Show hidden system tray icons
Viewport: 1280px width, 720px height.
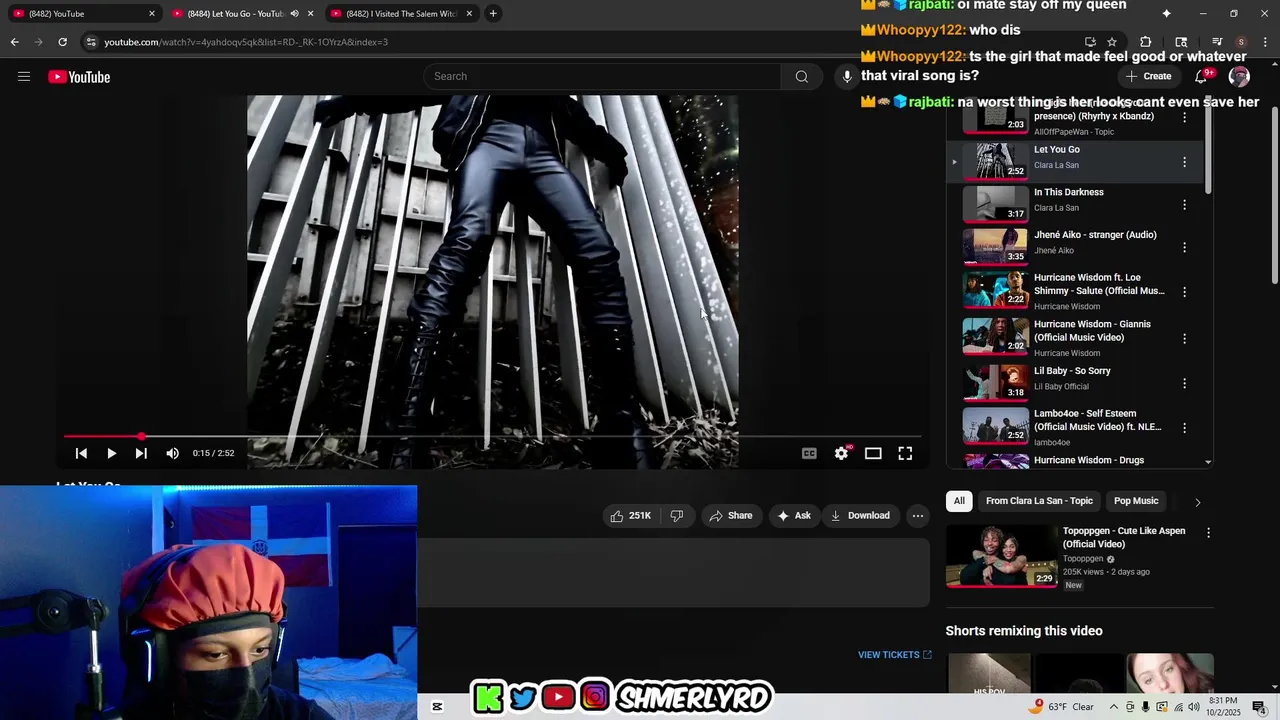(x=1113, y=707)
